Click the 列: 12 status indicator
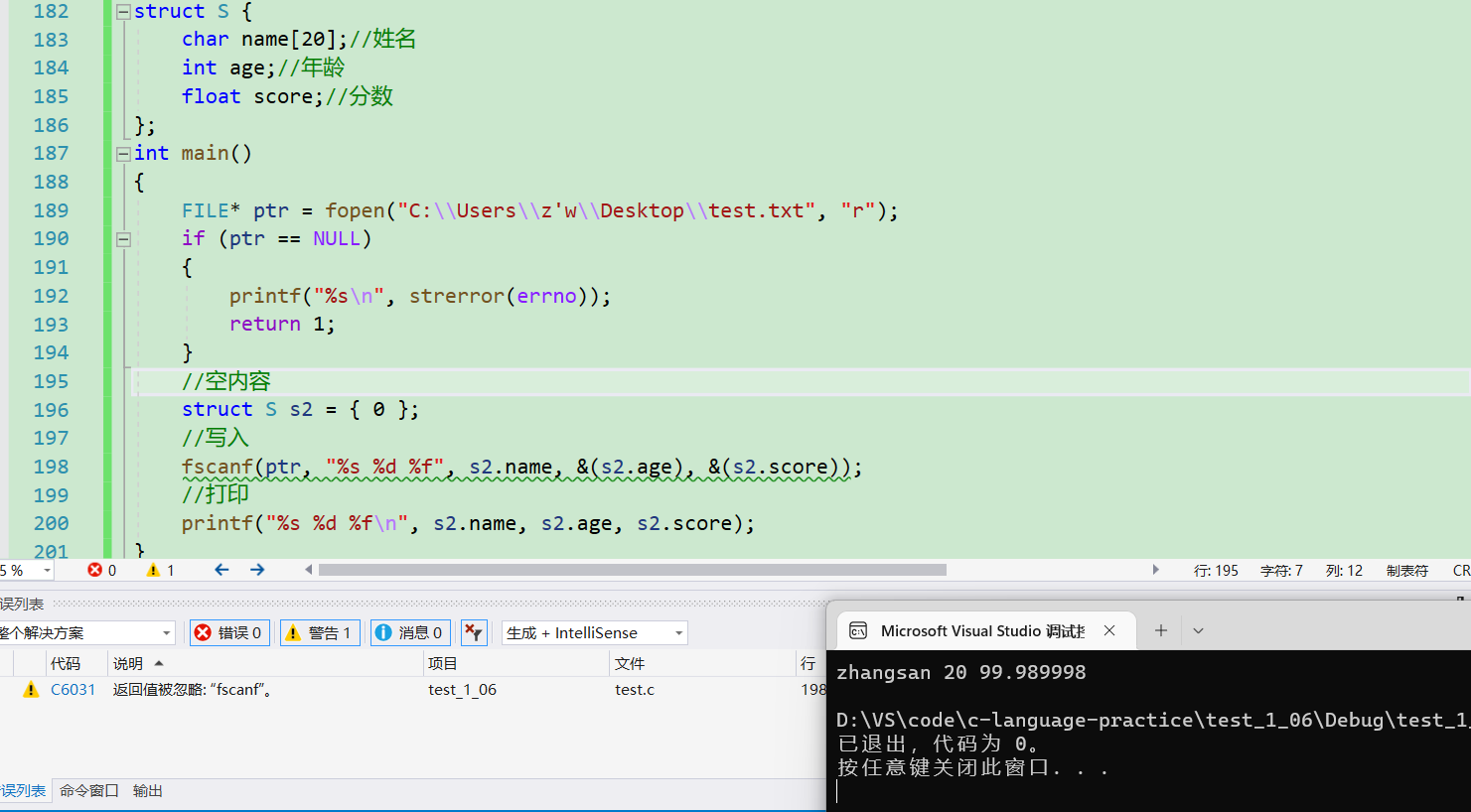Viewport: 1471px width, 812px height. tap(1344, 571)
